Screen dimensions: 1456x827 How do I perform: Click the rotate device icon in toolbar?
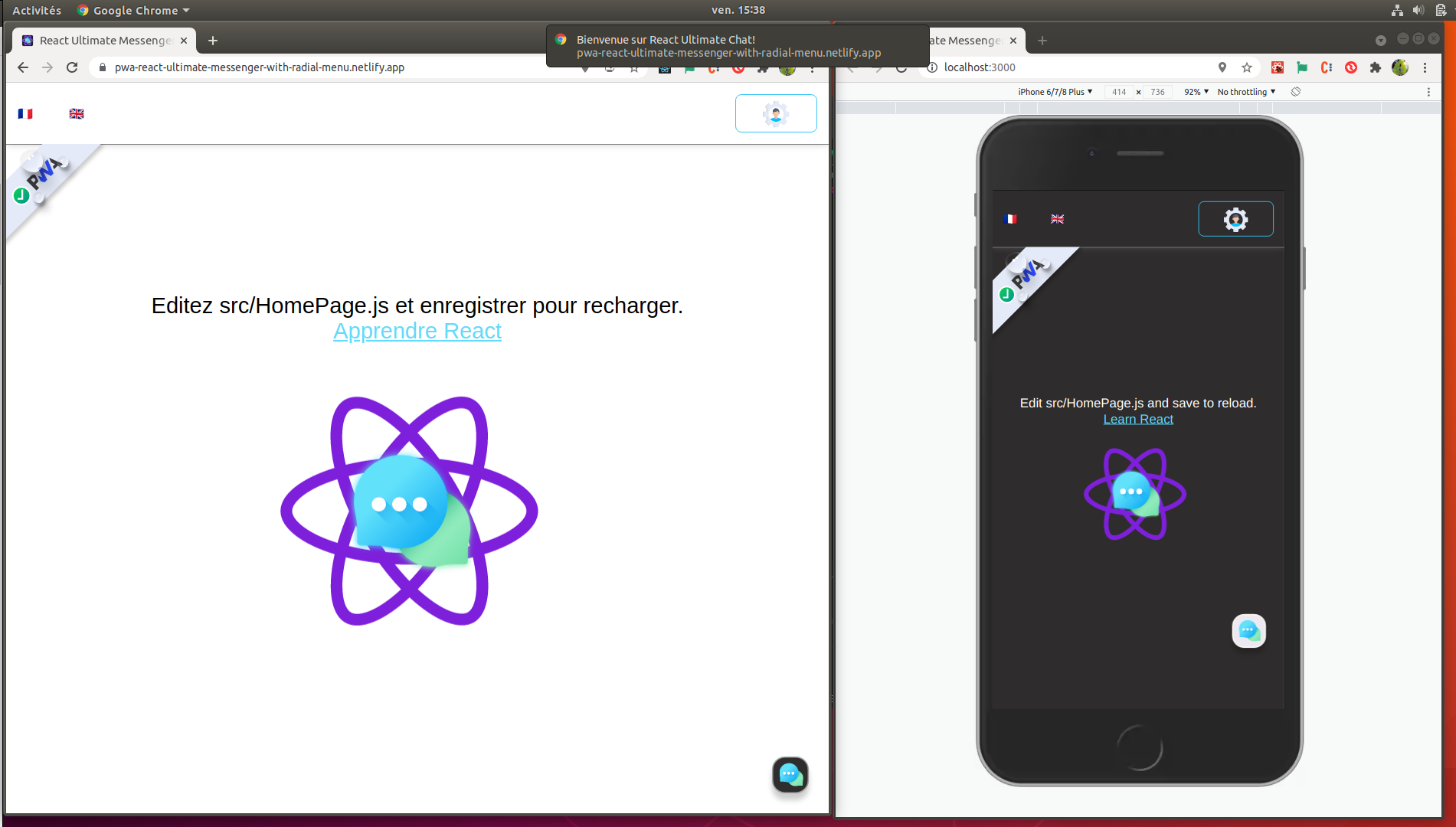click(1296, 92)
